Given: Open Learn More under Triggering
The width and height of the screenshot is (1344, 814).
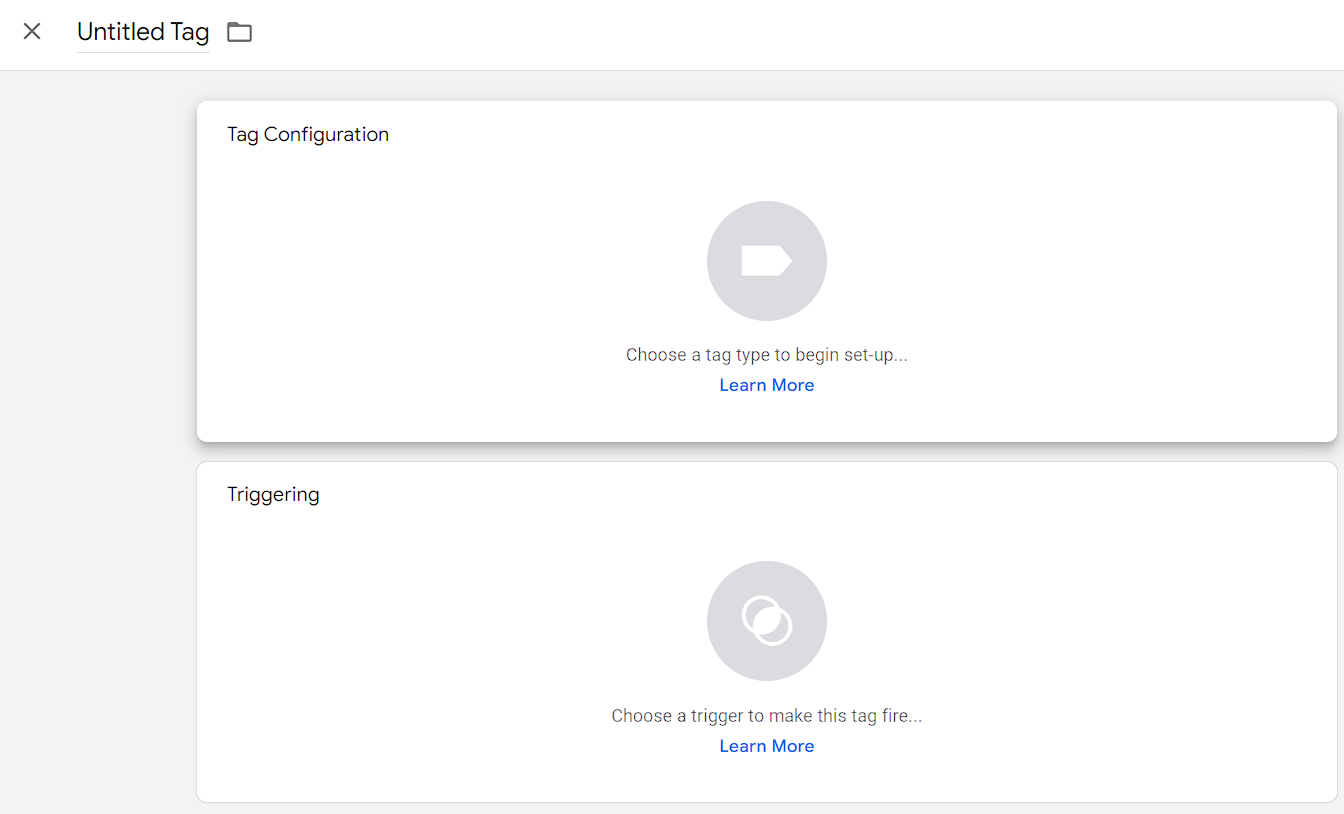Looking at the screenshot, I should [x=767, y=745].
